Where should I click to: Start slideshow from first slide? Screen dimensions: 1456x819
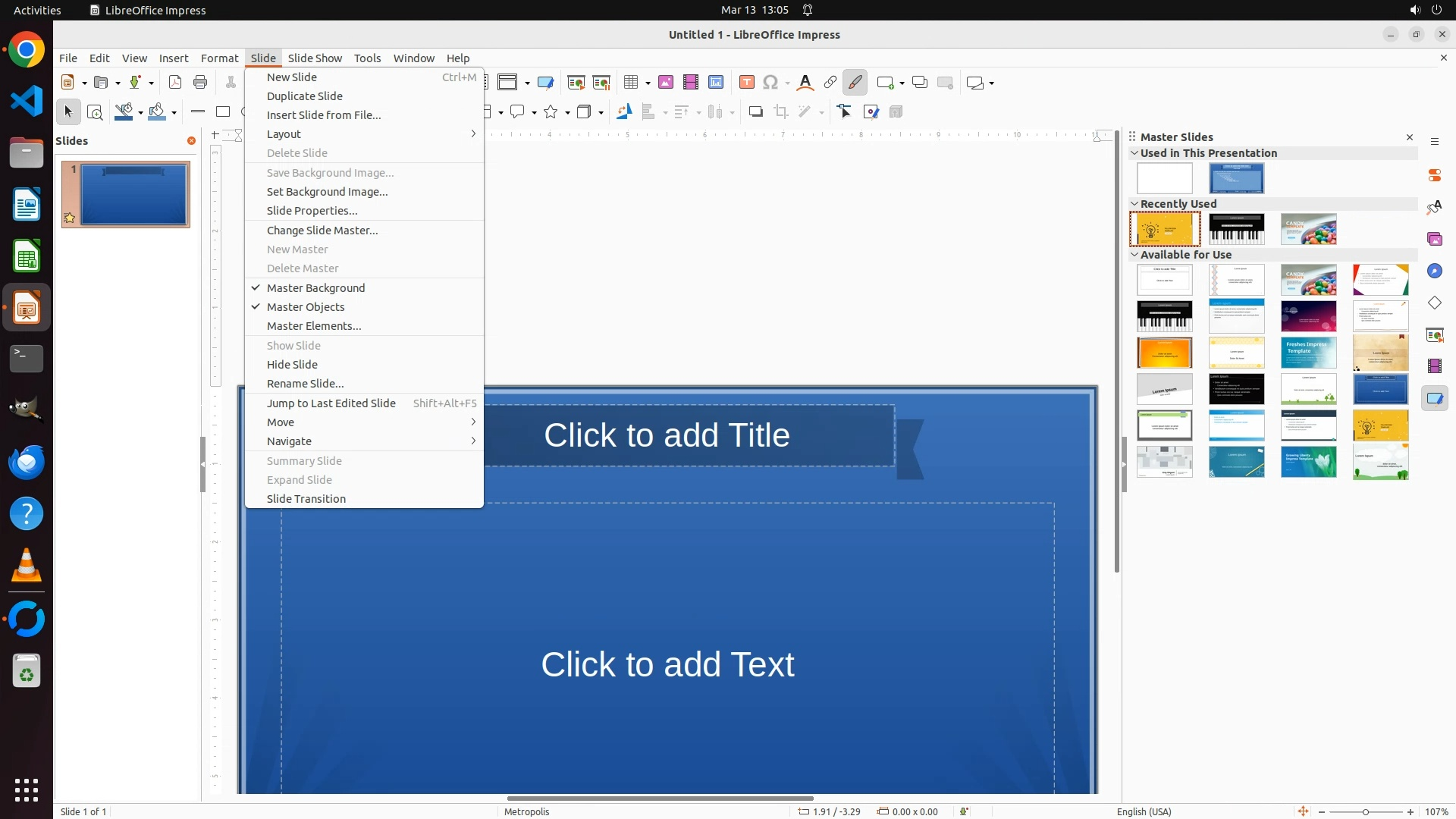coord(576,83)
